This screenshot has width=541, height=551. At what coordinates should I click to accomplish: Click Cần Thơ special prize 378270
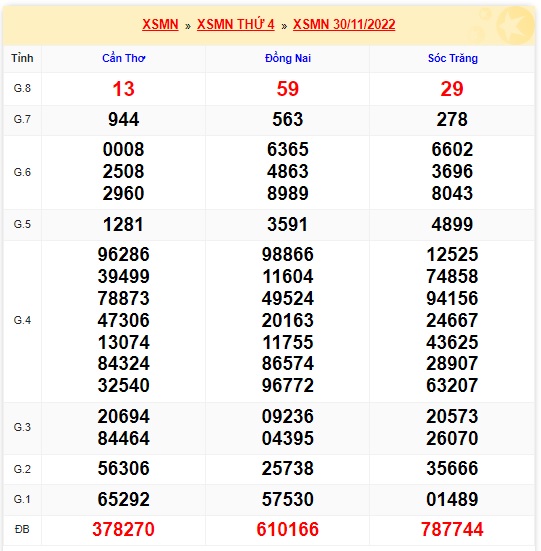click(x=123, y=529)
